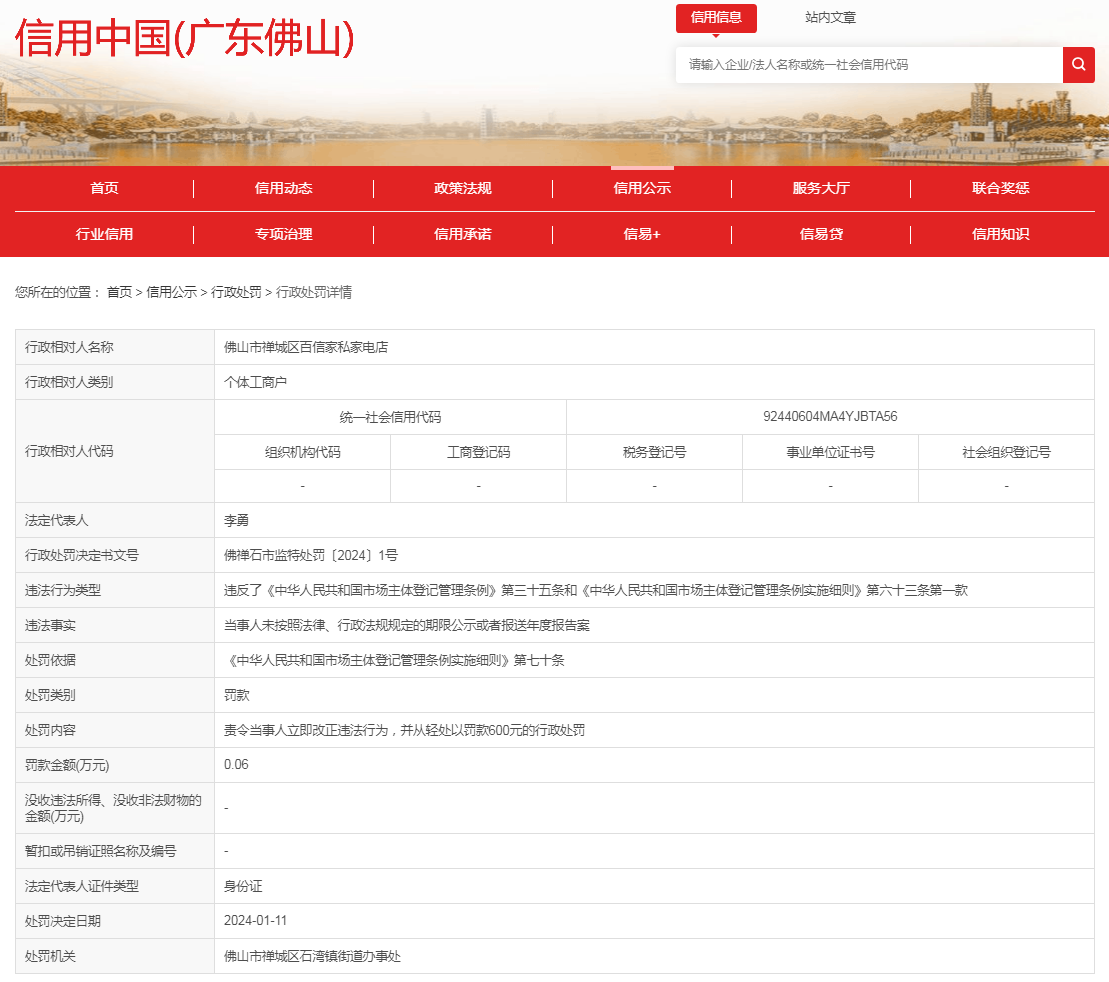Go to 信用知识 navigation item
The height and width of the screenshot is (982, 1109).
[1000, 234]
